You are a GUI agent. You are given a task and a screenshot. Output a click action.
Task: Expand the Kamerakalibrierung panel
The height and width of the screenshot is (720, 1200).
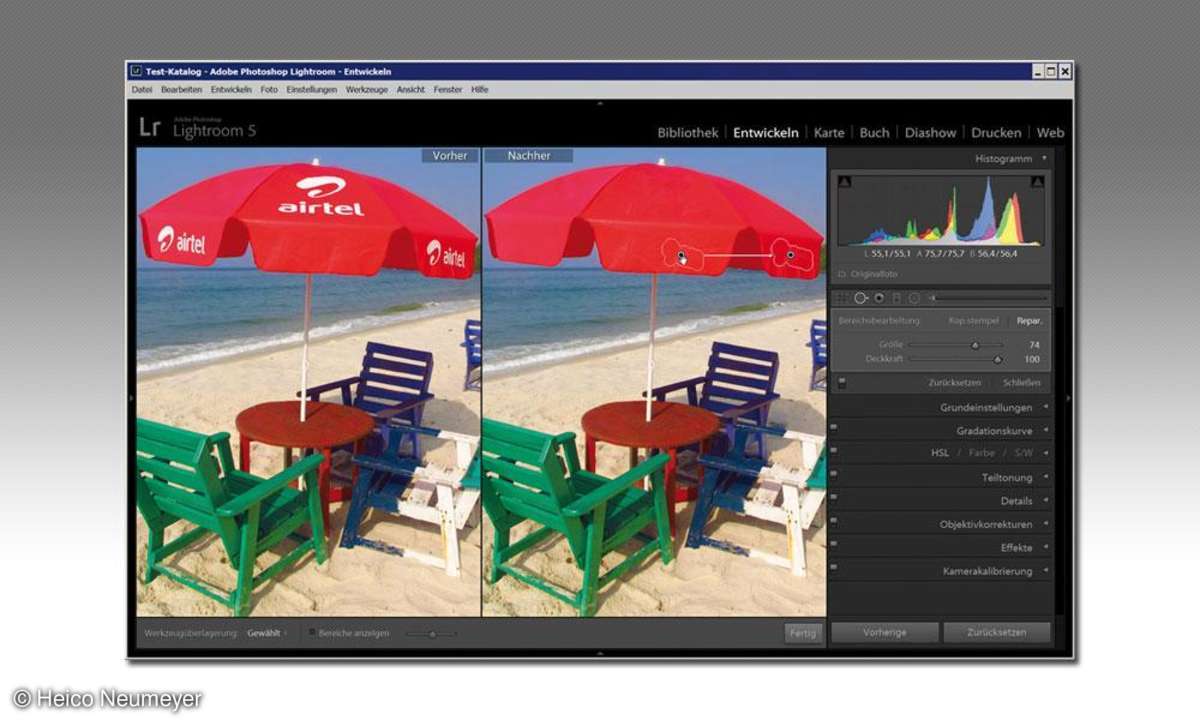(1046, 570)
